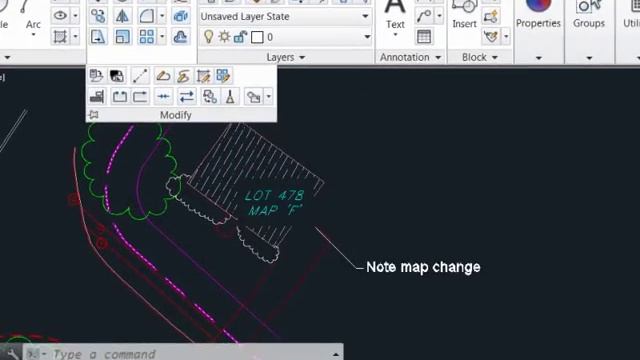The image size is (640, 360).
Task: Open the Multileader dropdown arrow
Action: (x=439, y=16)
